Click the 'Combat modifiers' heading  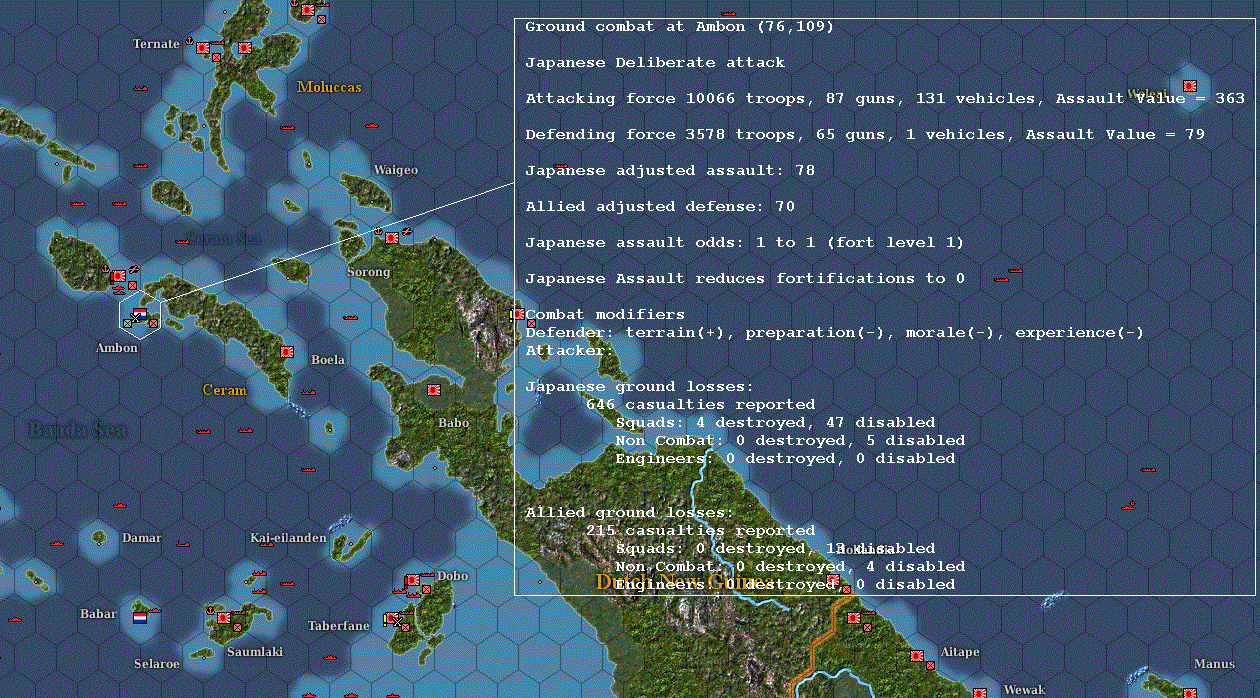(x=605, y=315)
